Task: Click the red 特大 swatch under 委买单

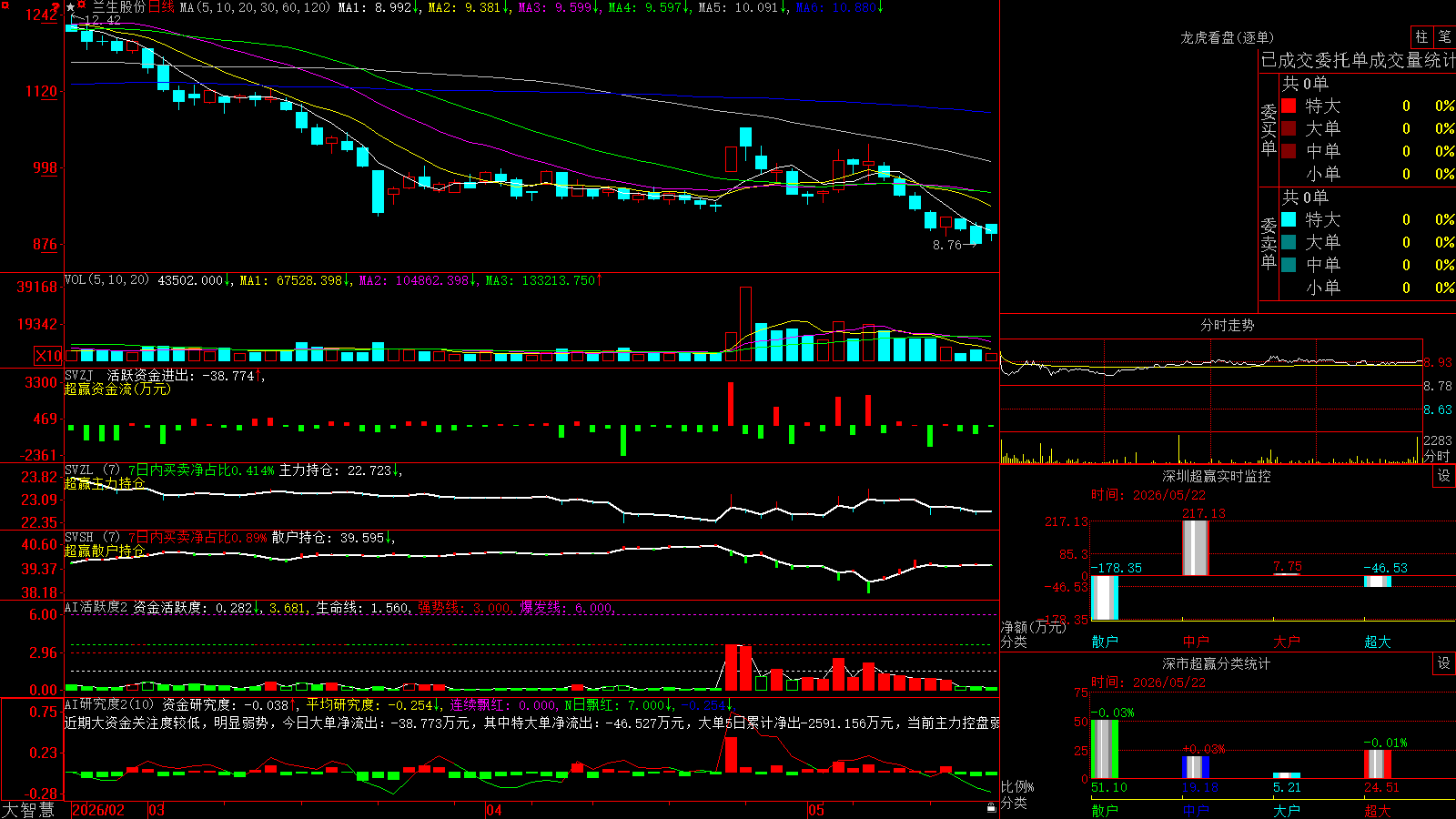Action: coord(1289,106)
